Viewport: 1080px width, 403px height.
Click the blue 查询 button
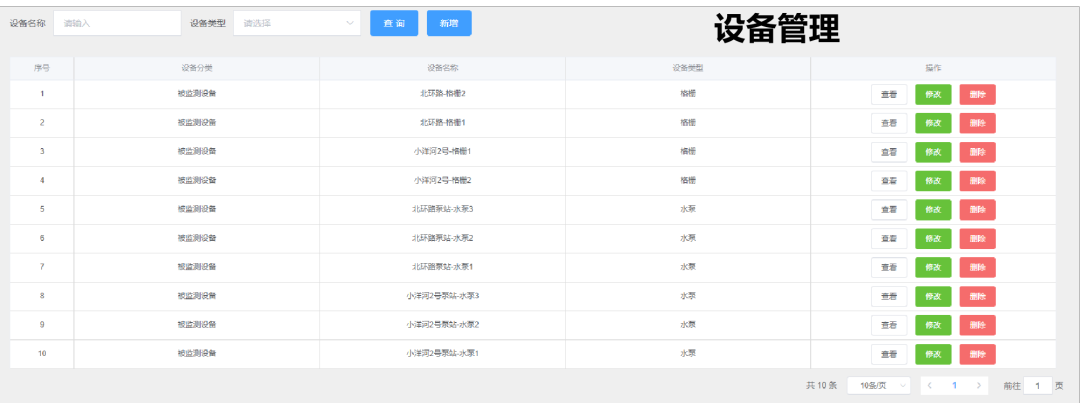(394, 23)
